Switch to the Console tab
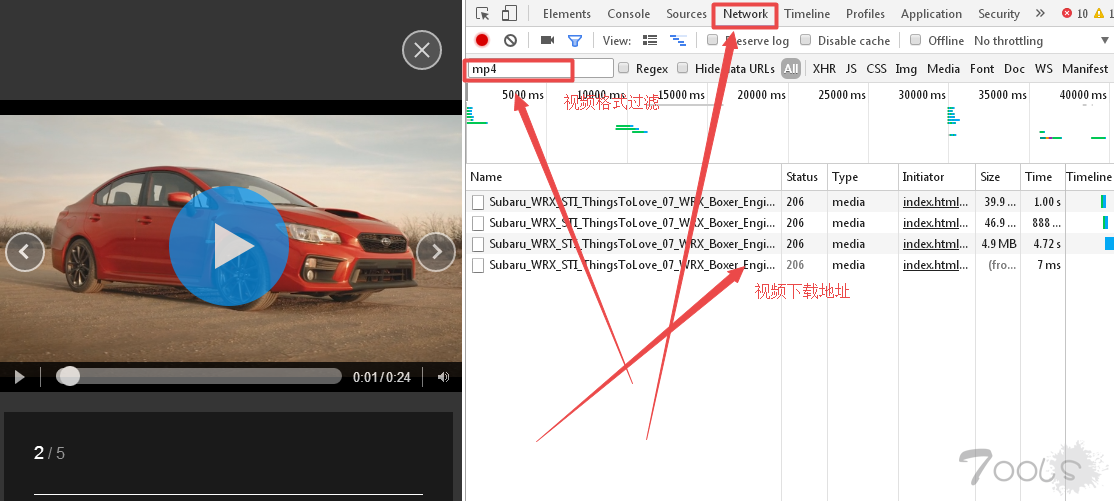The height and width of the screenshot is (501, 1114). [x=628, y=14]
